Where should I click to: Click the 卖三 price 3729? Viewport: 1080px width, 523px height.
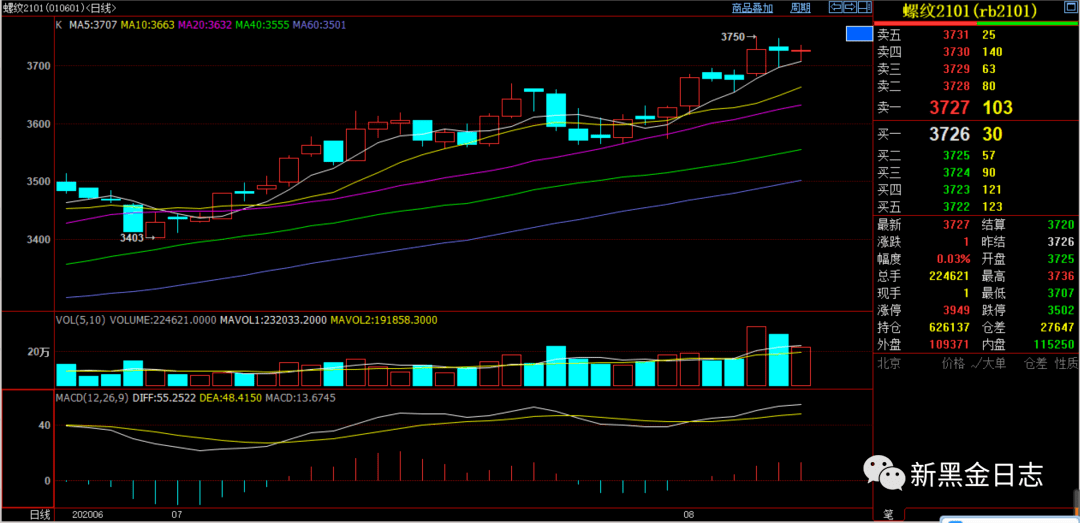pyautogui.click(x=957, y=69)
